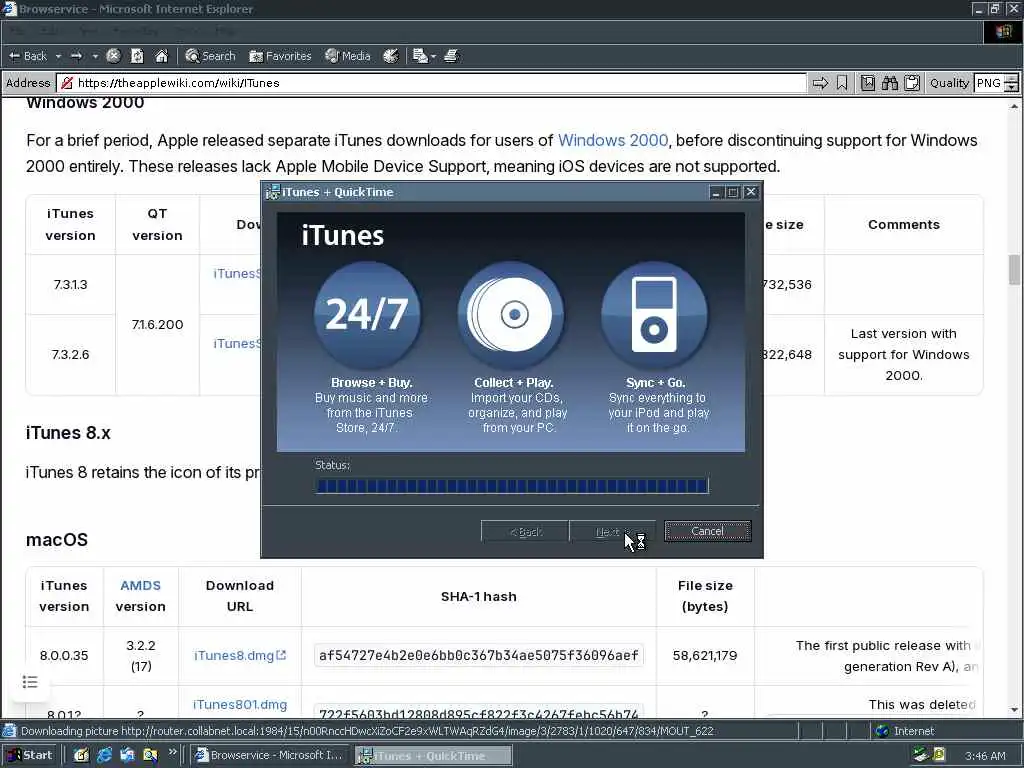Click the table of contents list icon
Image resolution: width=1024 pixels, height=768 pixels.
point(30,682)
